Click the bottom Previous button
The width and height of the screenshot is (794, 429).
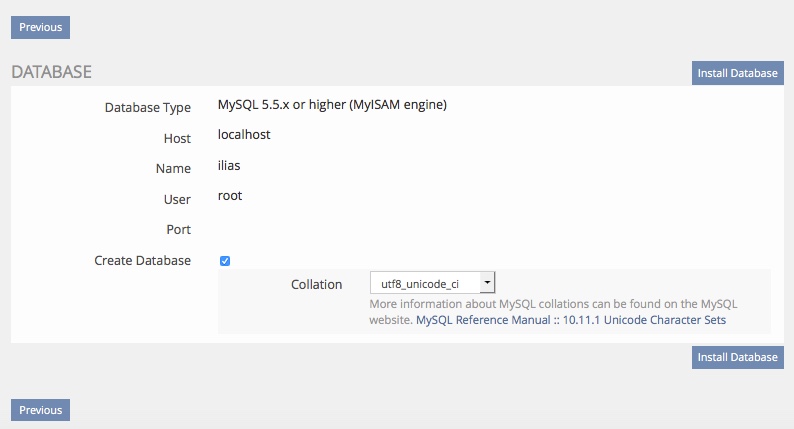tap(40, 409)
